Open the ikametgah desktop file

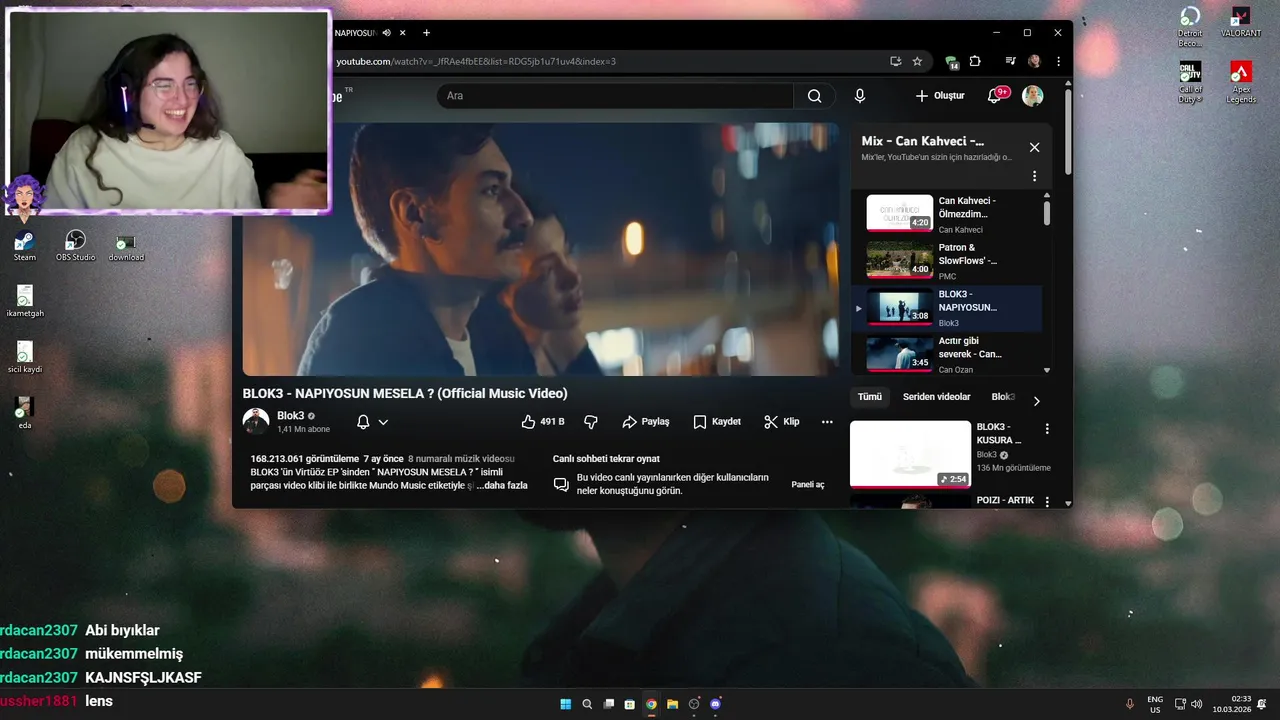[x=25, y=301]
